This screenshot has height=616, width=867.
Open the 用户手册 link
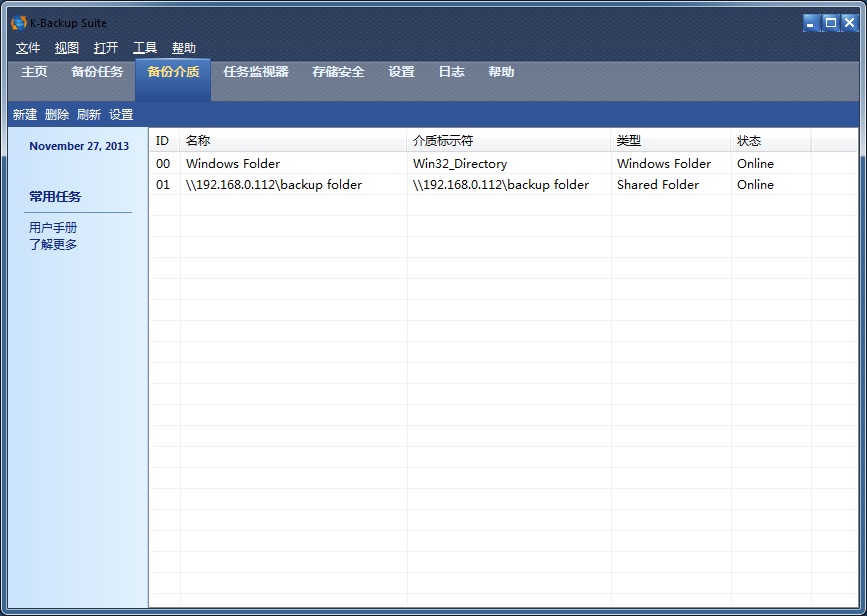click(53, 228)
